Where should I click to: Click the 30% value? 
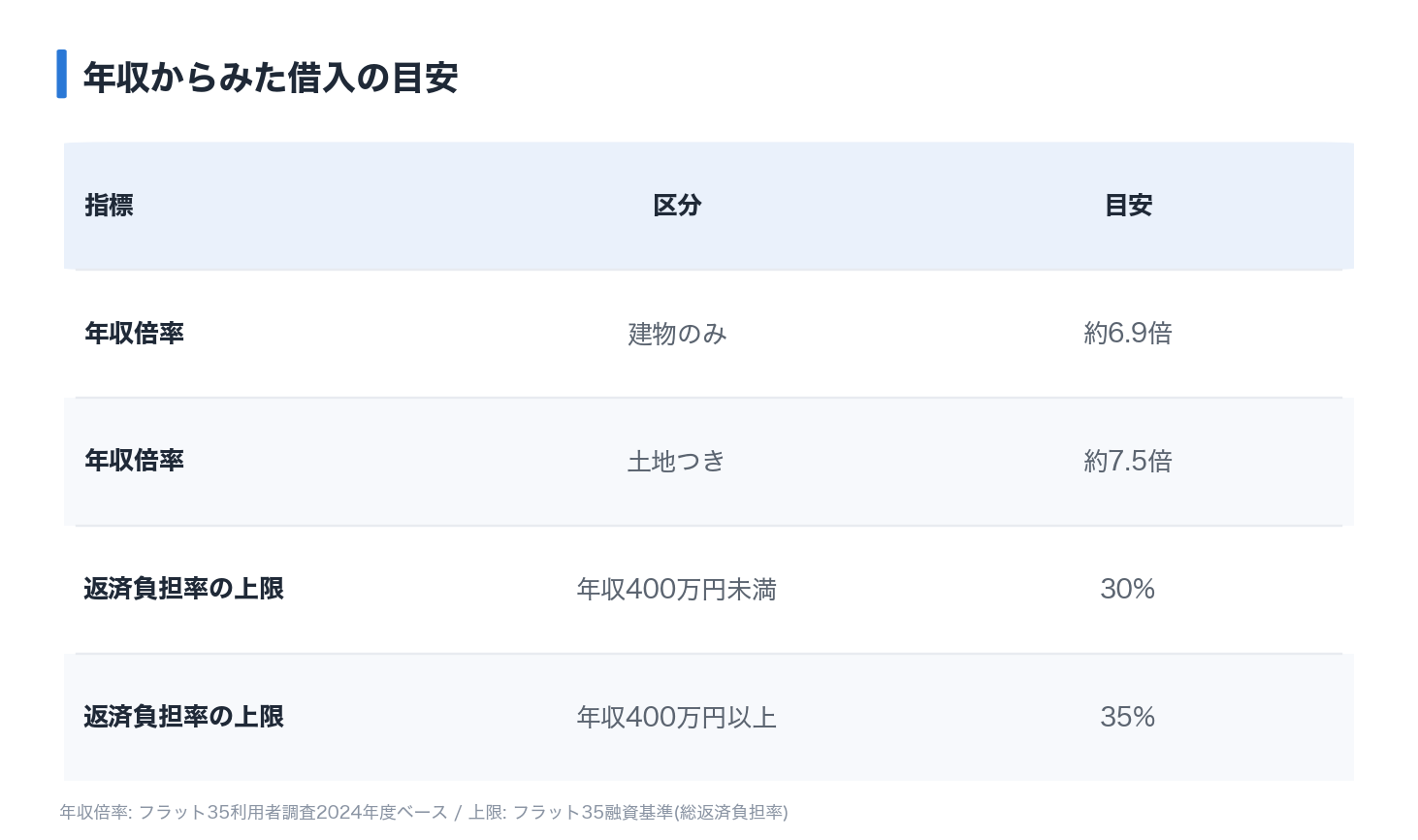pyautogui.click(x=1128, y=589)
